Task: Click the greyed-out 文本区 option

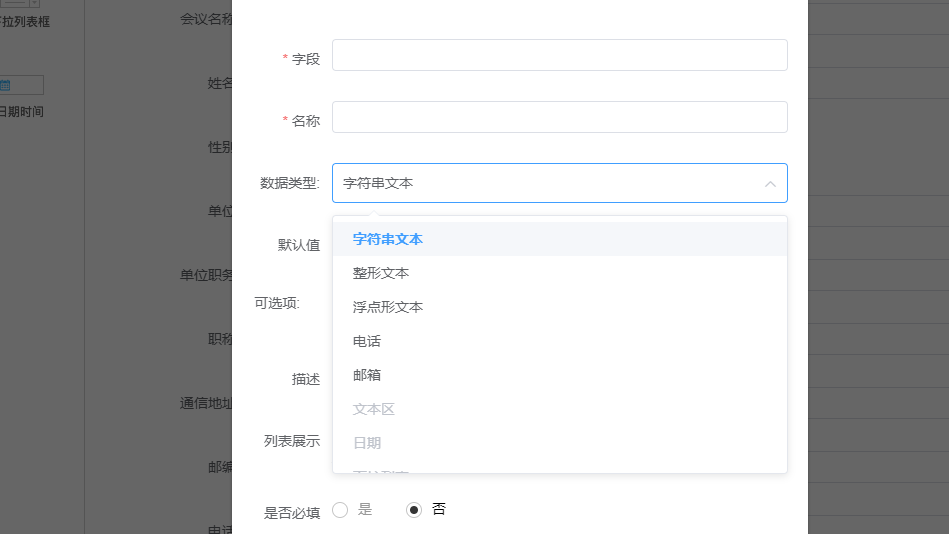Action: tap(374, 409)
